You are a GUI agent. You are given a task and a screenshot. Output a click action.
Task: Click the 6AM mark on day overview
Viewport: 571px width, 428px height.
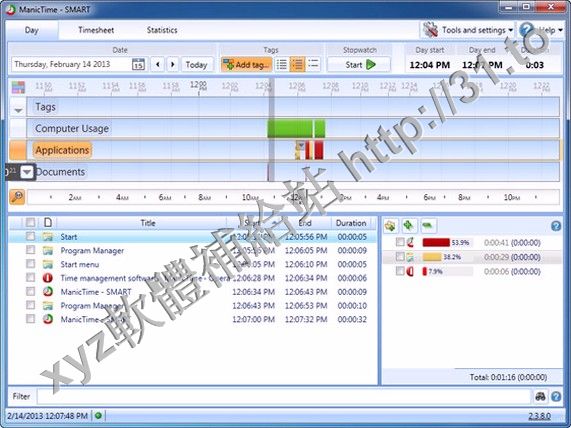165,197
